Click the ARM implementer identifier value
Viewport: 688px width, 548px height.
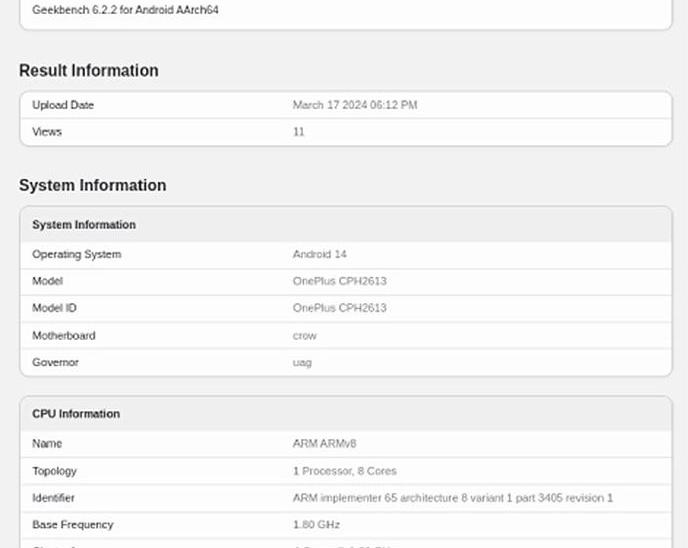point(452,498)
